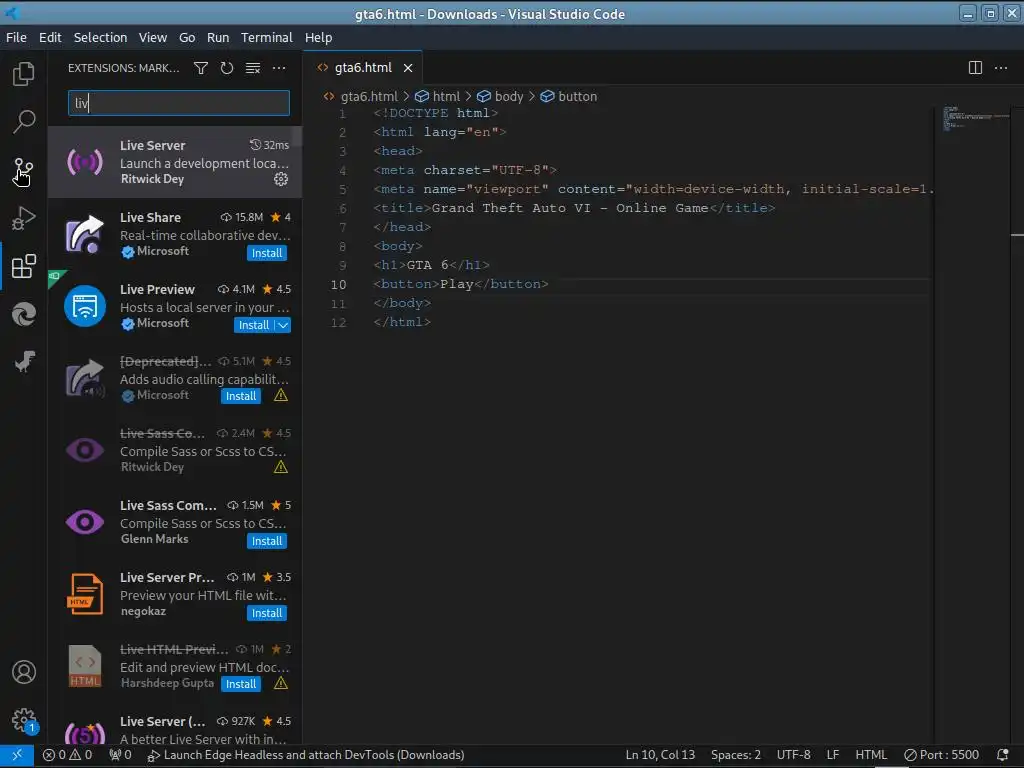
Task: Click Launch Edge Headless debug configuration
Action: point(306,755)
